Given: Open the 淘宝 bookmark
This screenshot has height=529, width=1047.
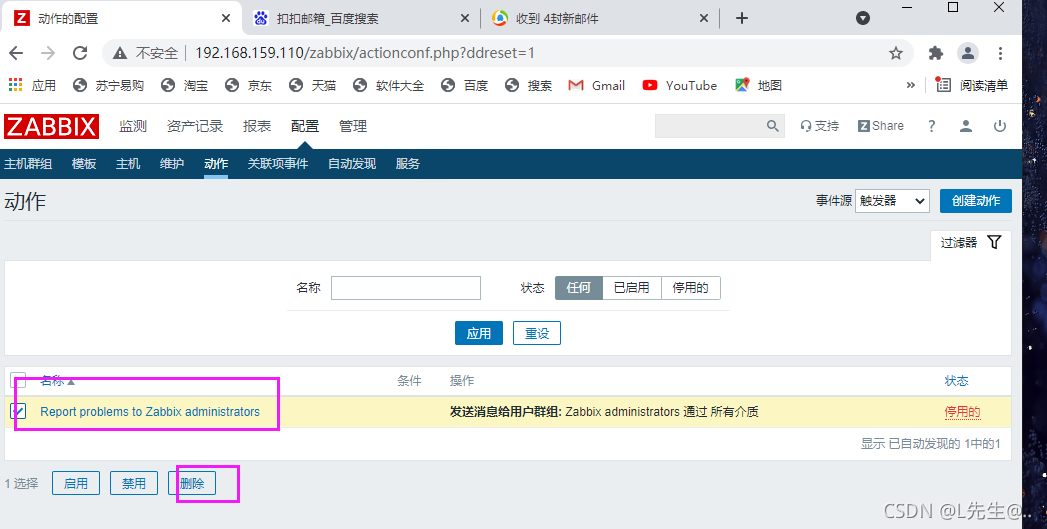Looking at the screenshot, I should pyautogui.click(x=186, y=85).
